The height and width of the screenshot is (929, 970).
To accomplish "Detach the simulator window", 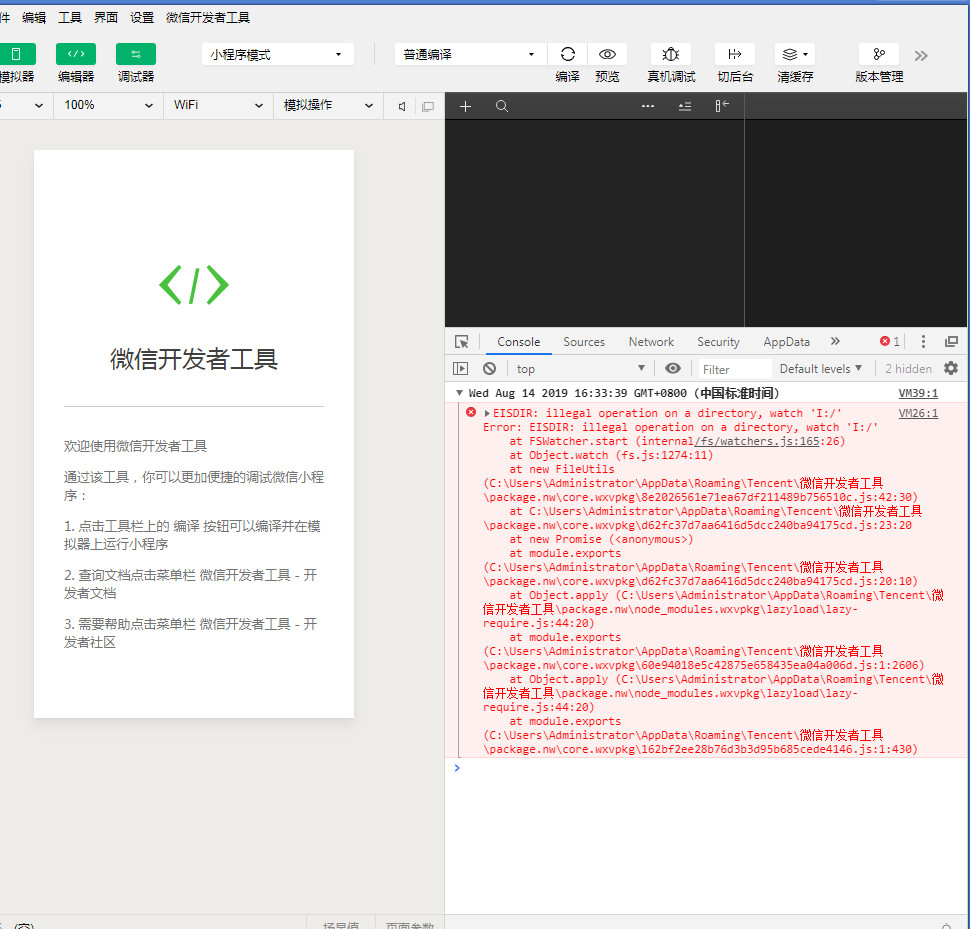I will coord(427,106).
